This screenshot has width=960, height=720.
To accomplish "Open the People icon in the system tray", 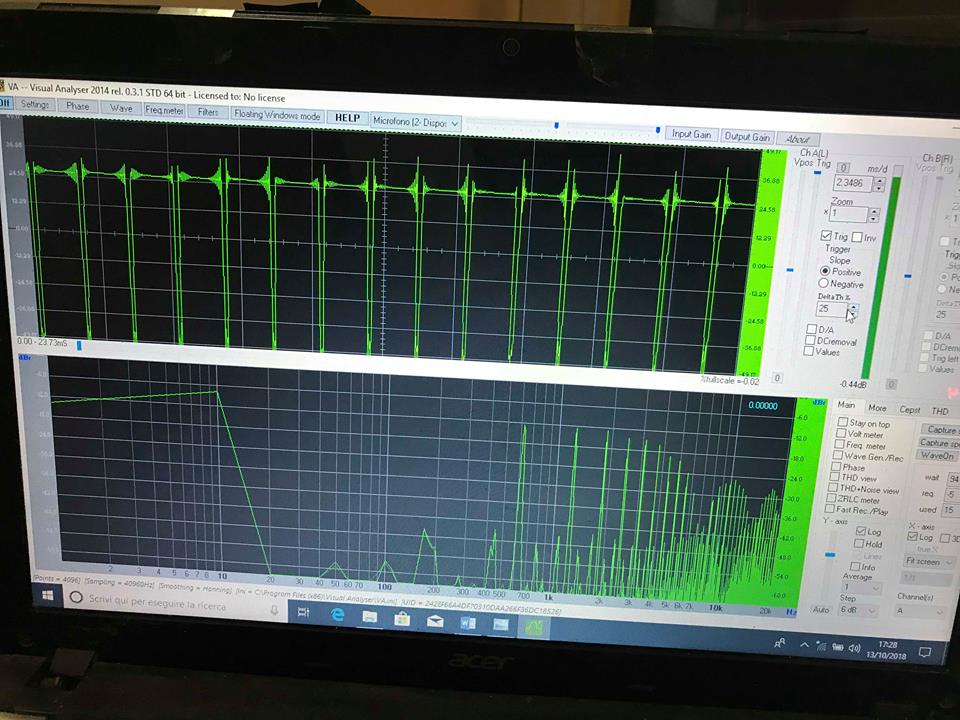I will 779,643.
